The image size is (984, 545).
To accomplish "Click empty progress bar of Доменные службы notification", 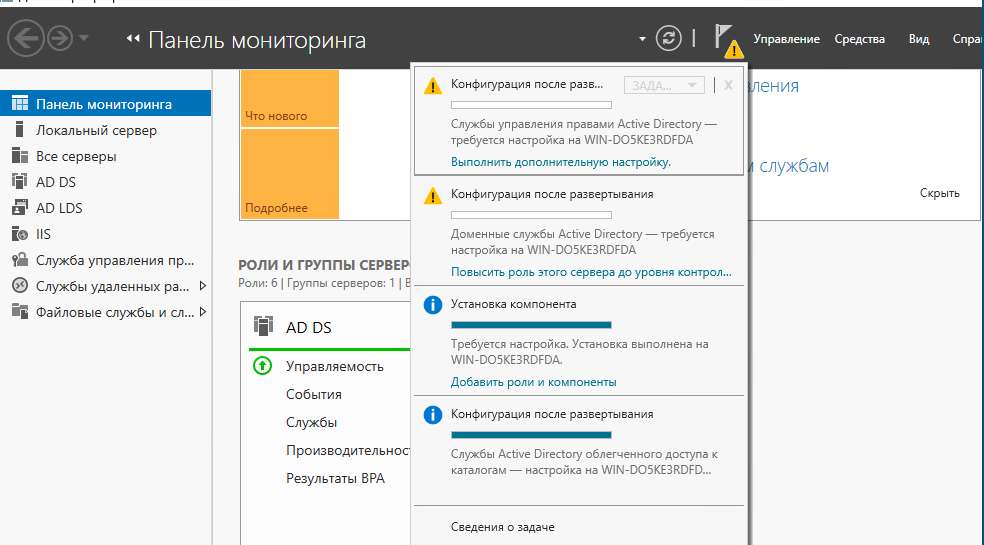I will tap(531, 215).
